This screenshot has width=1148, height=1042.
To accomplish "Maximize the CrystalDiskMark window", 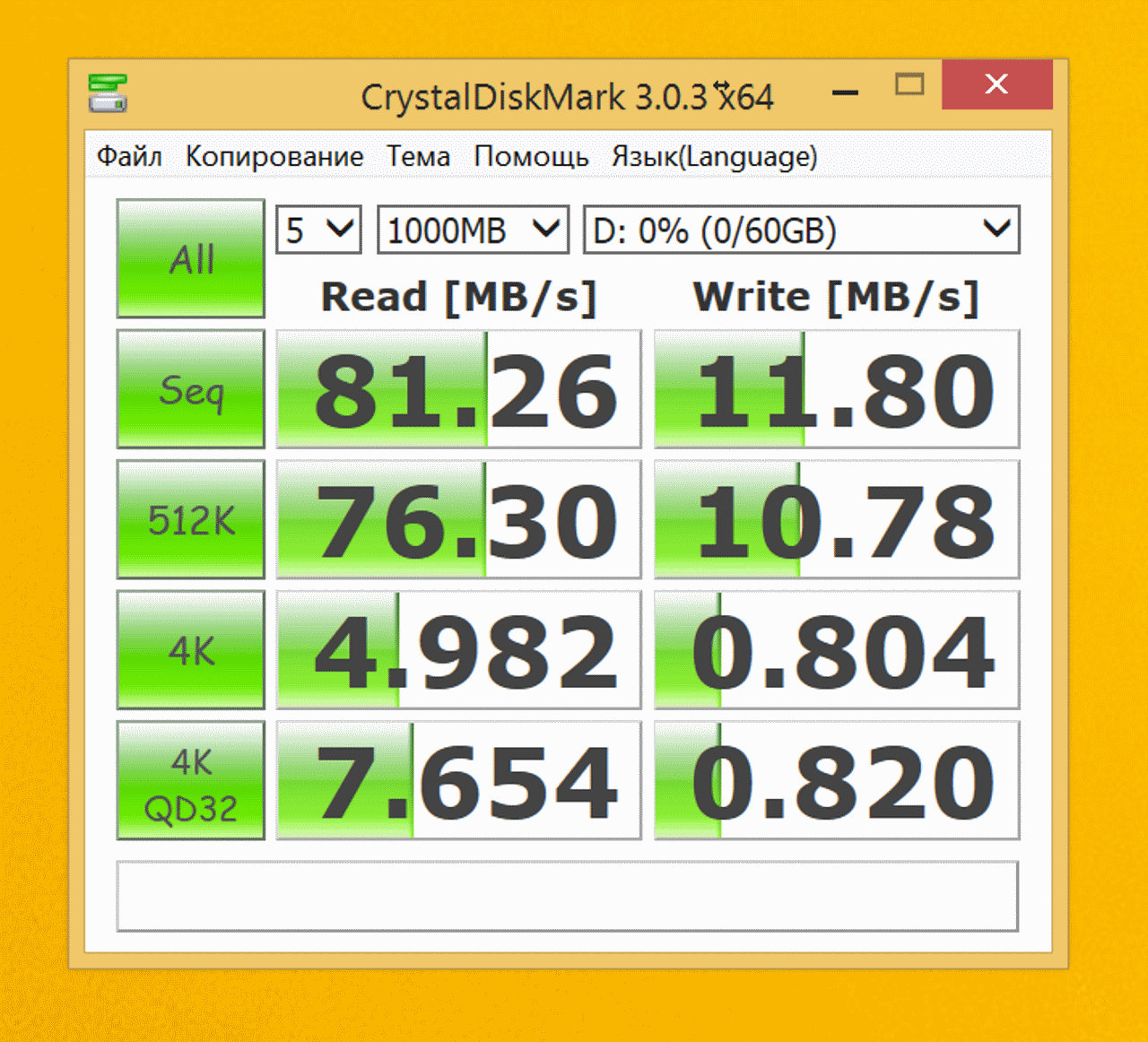I will tap(909, 85).
